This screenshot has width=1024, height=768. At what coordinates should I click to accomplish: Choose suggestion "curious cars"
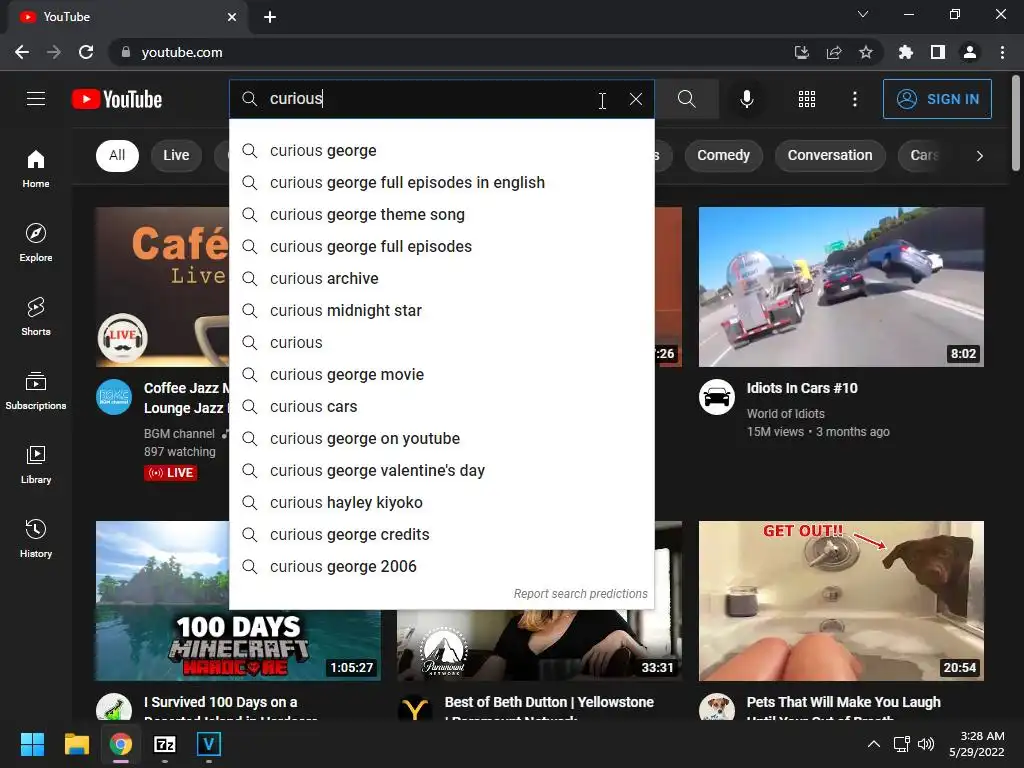pos(442,407)
